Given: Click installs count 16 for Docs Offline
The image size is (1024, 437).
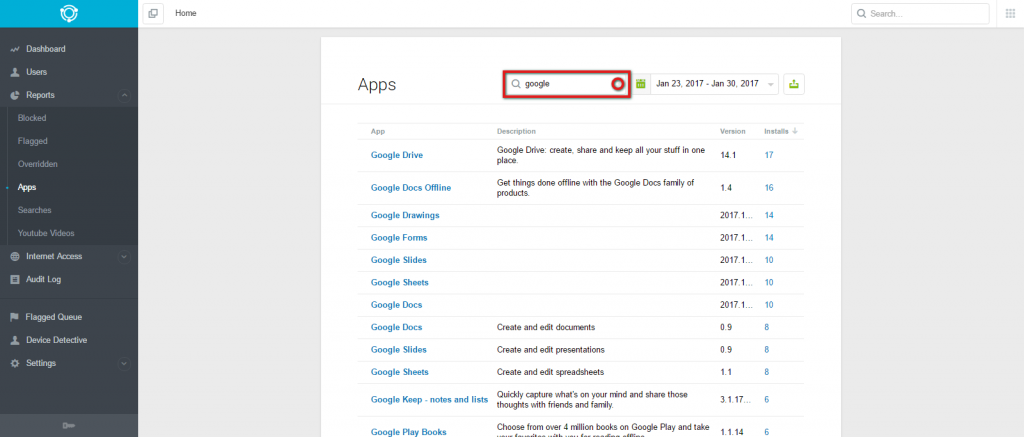Looking at the screenshot, I should click(x=769, y=188).
